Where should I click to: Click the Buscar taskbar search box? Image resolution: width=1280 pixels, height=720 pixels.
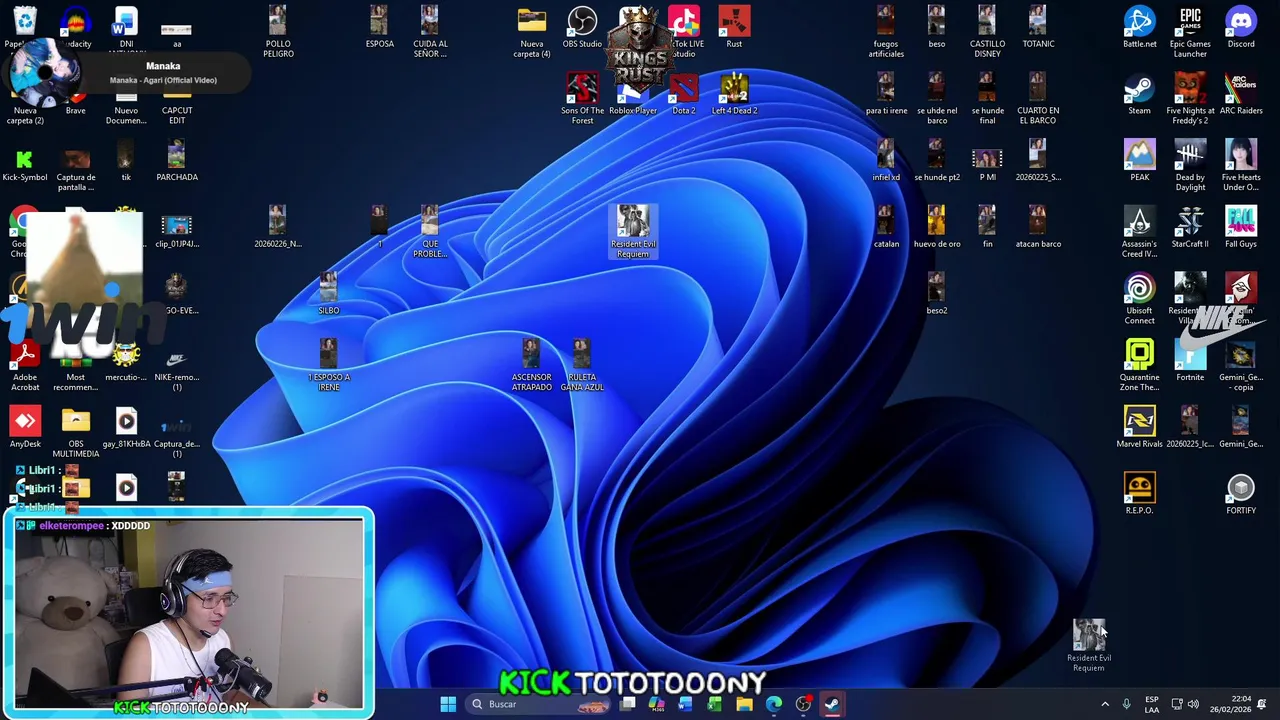pyautogui.click(x=537, y=704)
